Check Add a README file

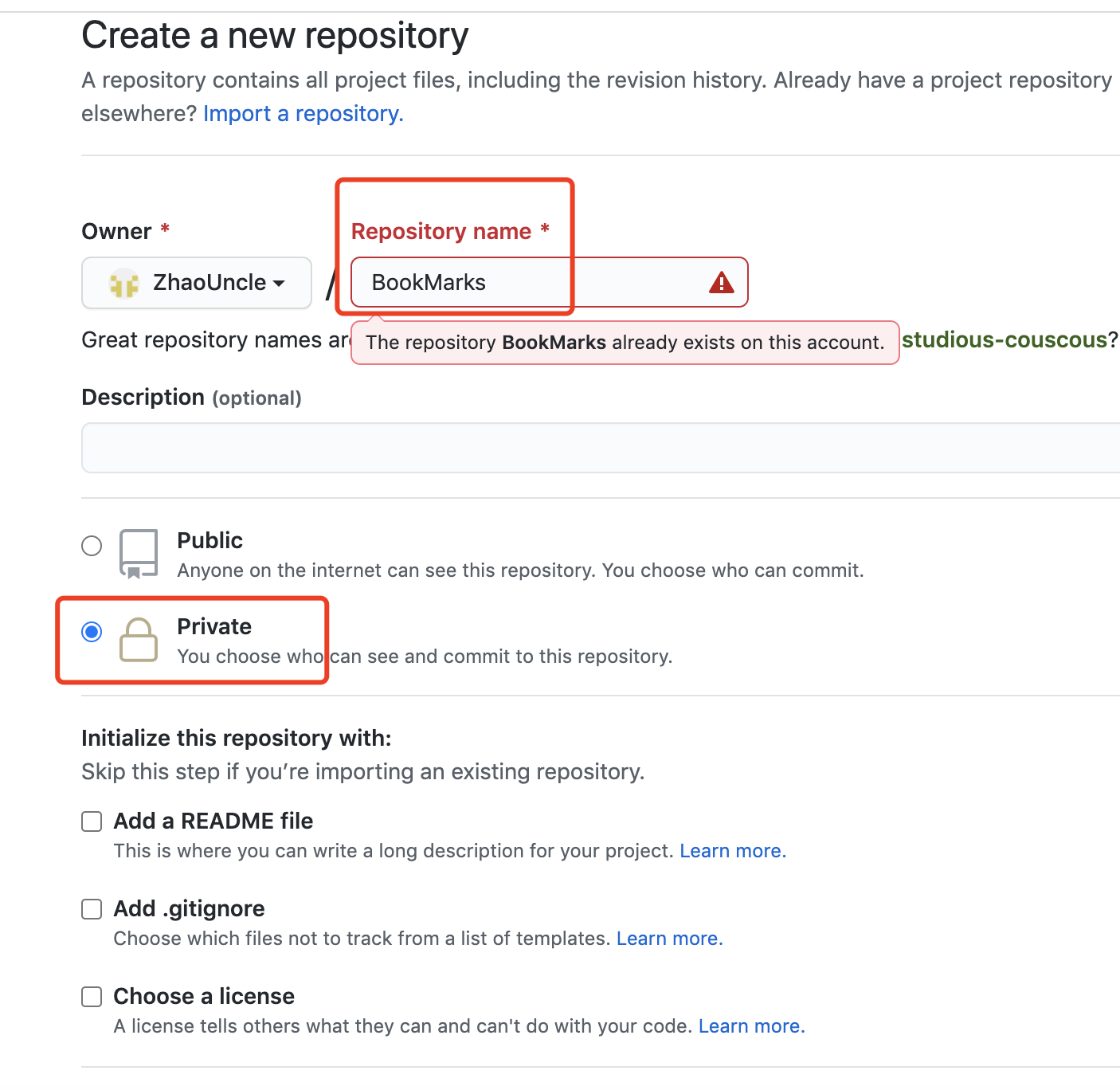point(92,821)
